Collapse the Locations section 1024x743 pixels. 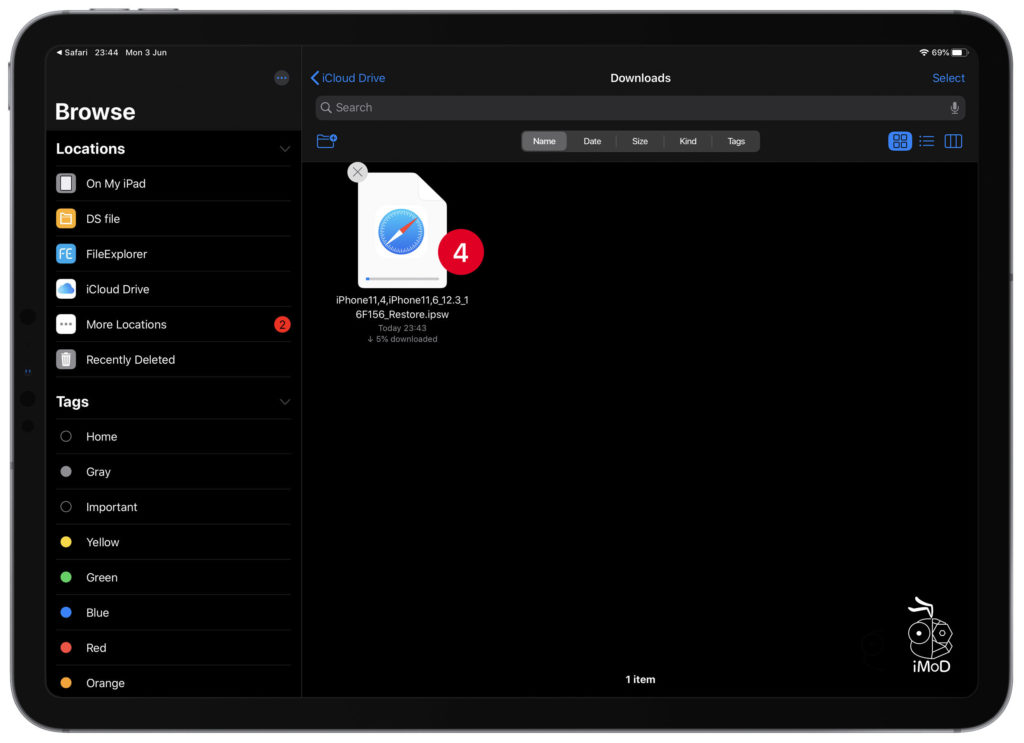click(x=285, y=148)
